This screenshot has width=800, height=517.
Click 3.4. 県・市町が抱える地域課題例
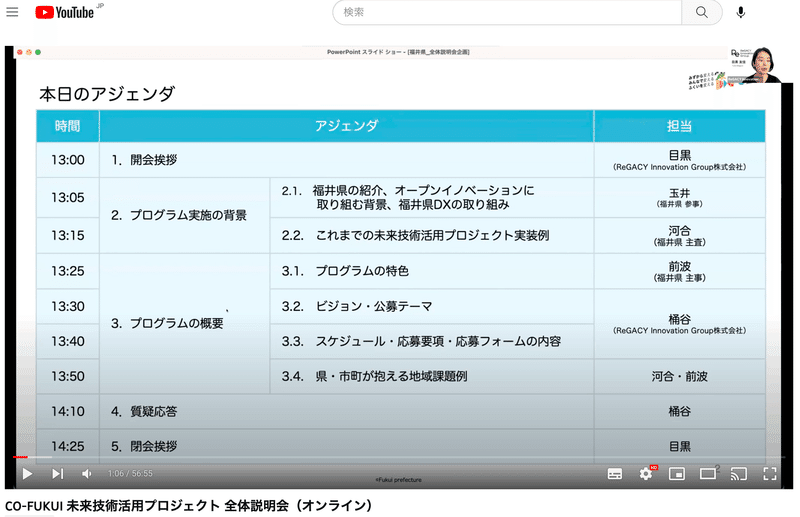pyautogui.click(x=374, y=377)
